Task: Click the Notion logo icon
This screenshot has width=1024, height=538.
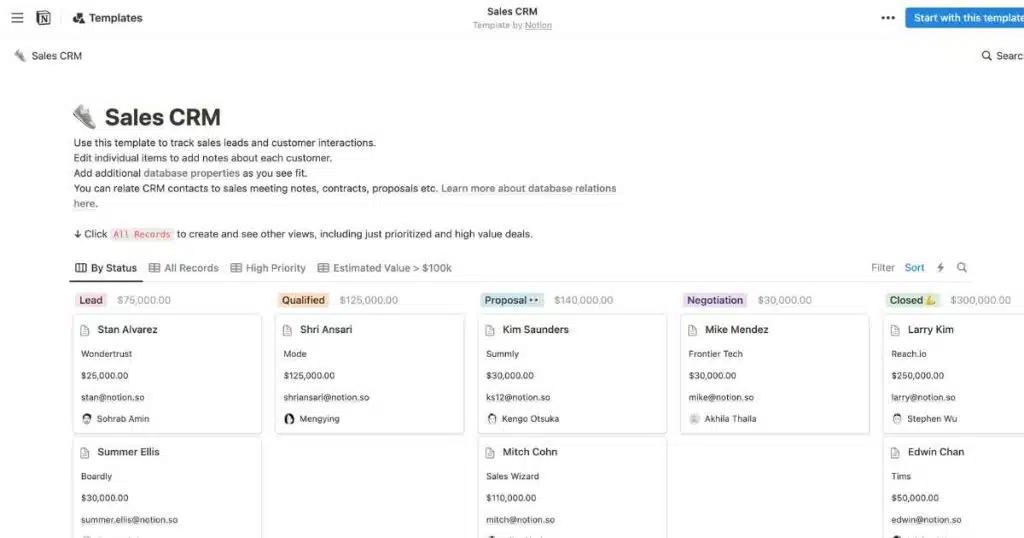Action: coord(43,18)
